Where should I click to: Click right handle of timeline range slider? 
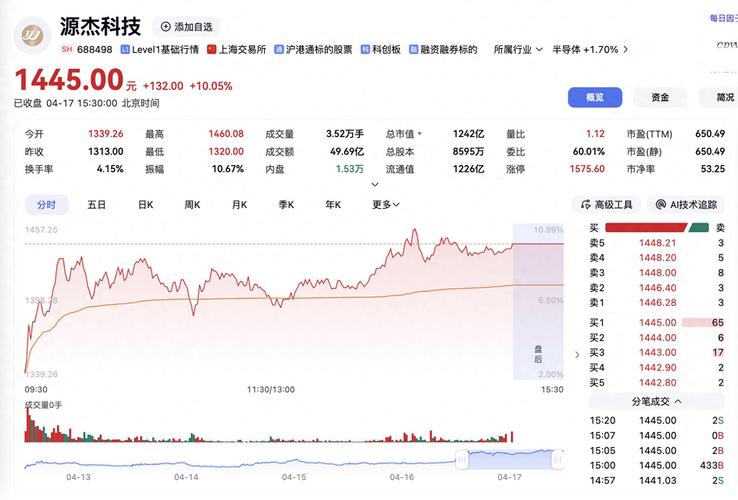point(557,459)
